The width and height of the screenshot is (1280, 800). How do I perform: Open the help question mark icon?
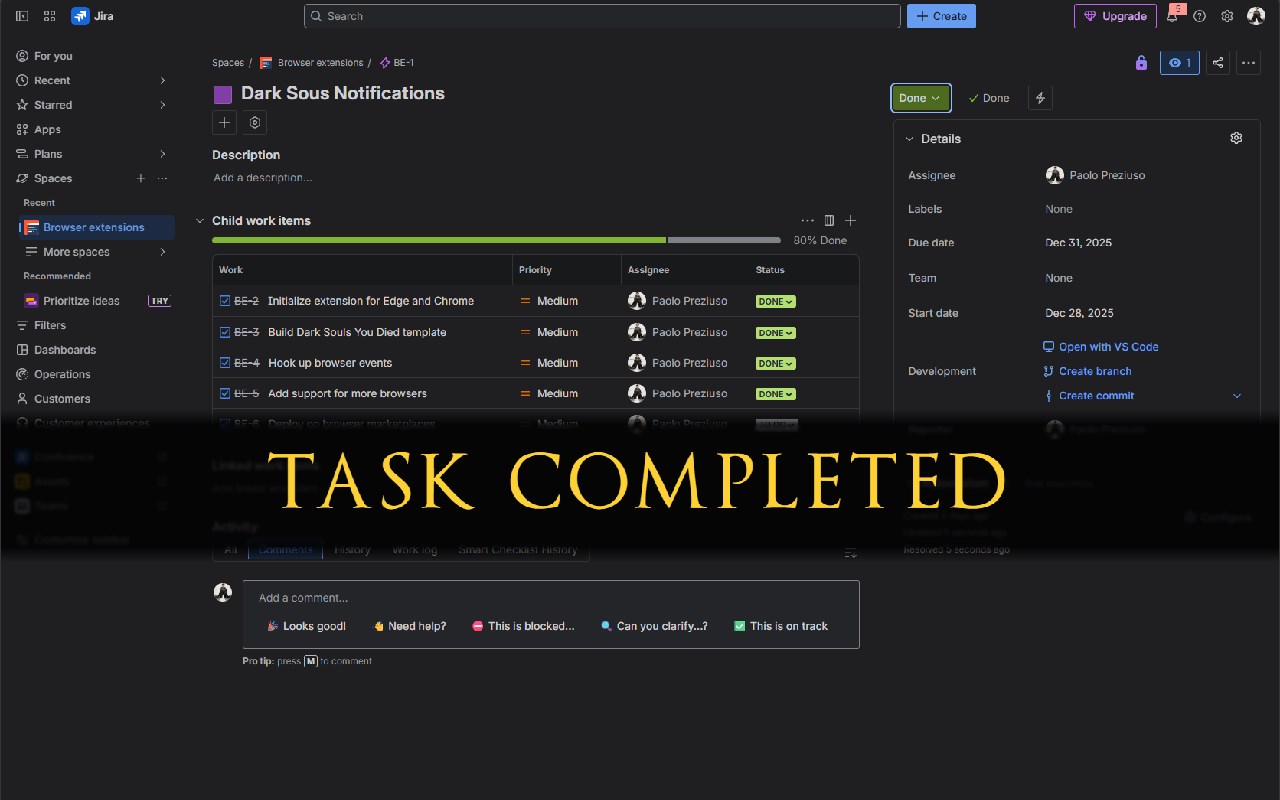[1200, 16]
